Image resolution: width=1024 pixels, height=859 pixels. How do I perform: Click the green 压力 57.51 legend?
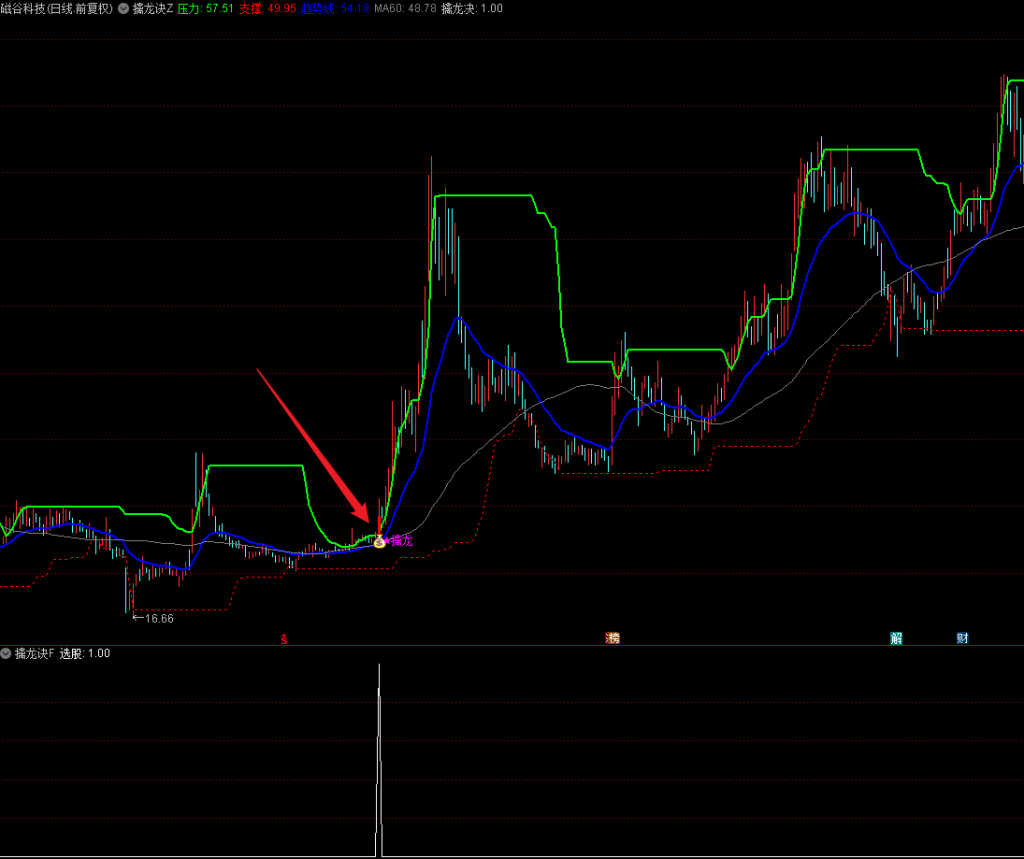[205, 8]
